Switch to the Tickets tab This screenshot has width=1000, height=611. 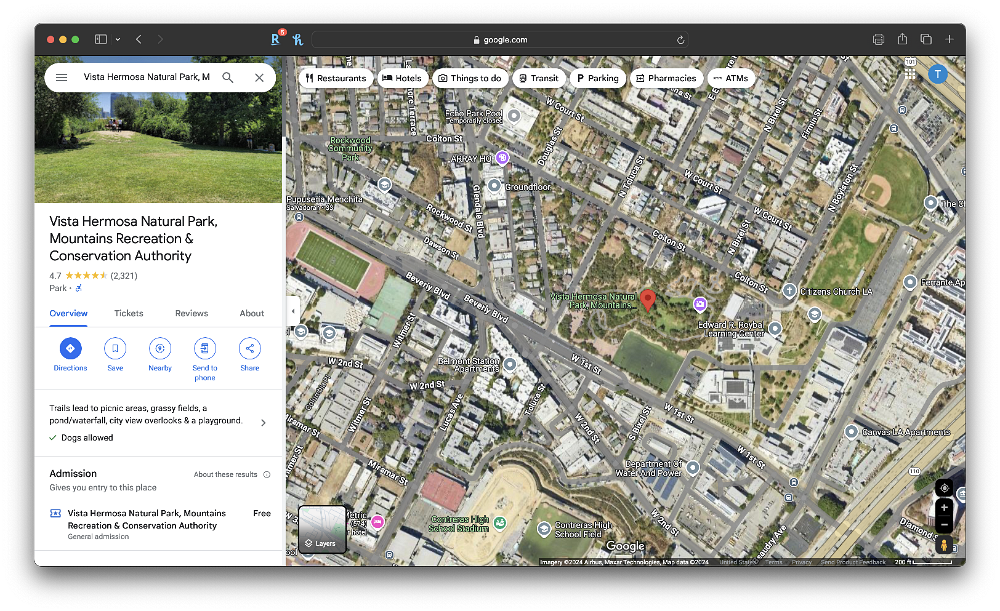[129, 313]
